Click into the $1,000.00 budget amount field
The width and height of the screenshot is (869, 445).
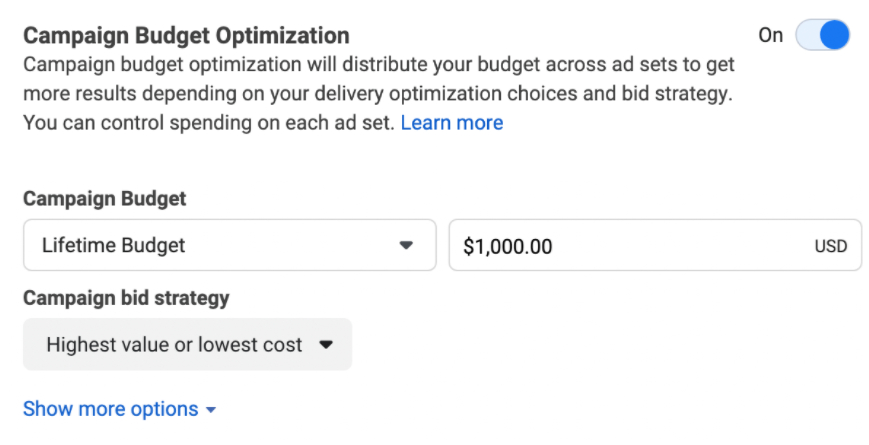(x=655, y=245)
